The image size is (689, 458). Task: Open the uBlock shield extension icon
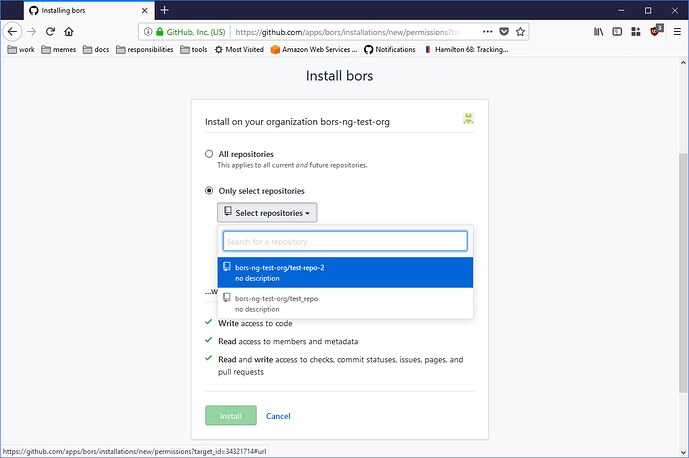(656, 31)
